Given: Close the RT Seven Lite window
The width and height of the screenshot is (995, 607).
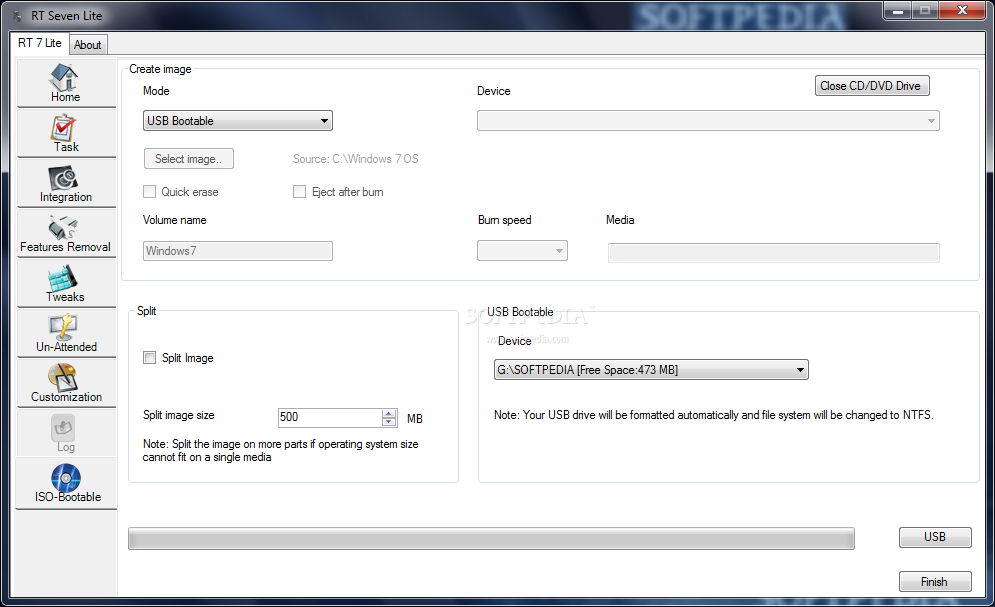Looking at the screenshot, I should click(x=962, y=11).
